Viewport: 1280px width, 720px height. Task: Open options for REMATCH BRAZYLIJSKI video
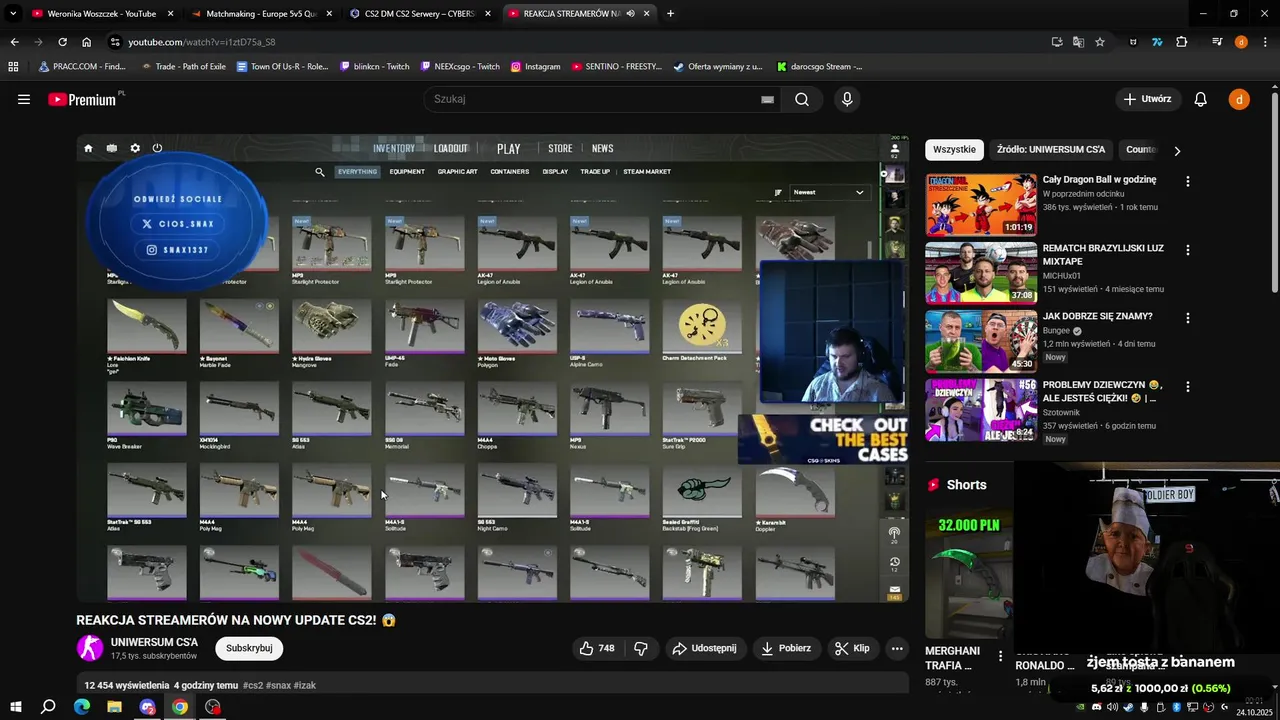1188,250
